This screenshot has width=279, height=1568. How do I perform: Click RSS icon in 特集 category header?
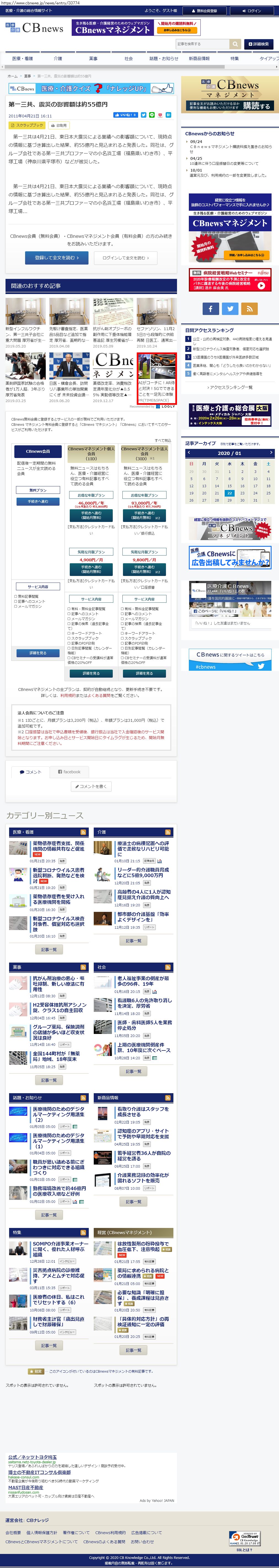[84, 1232]
